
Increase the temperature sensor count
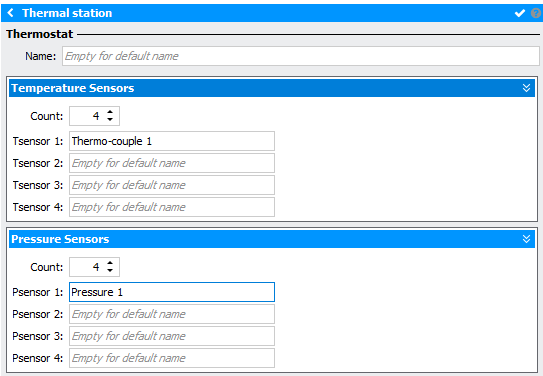[x=110, y=112]
